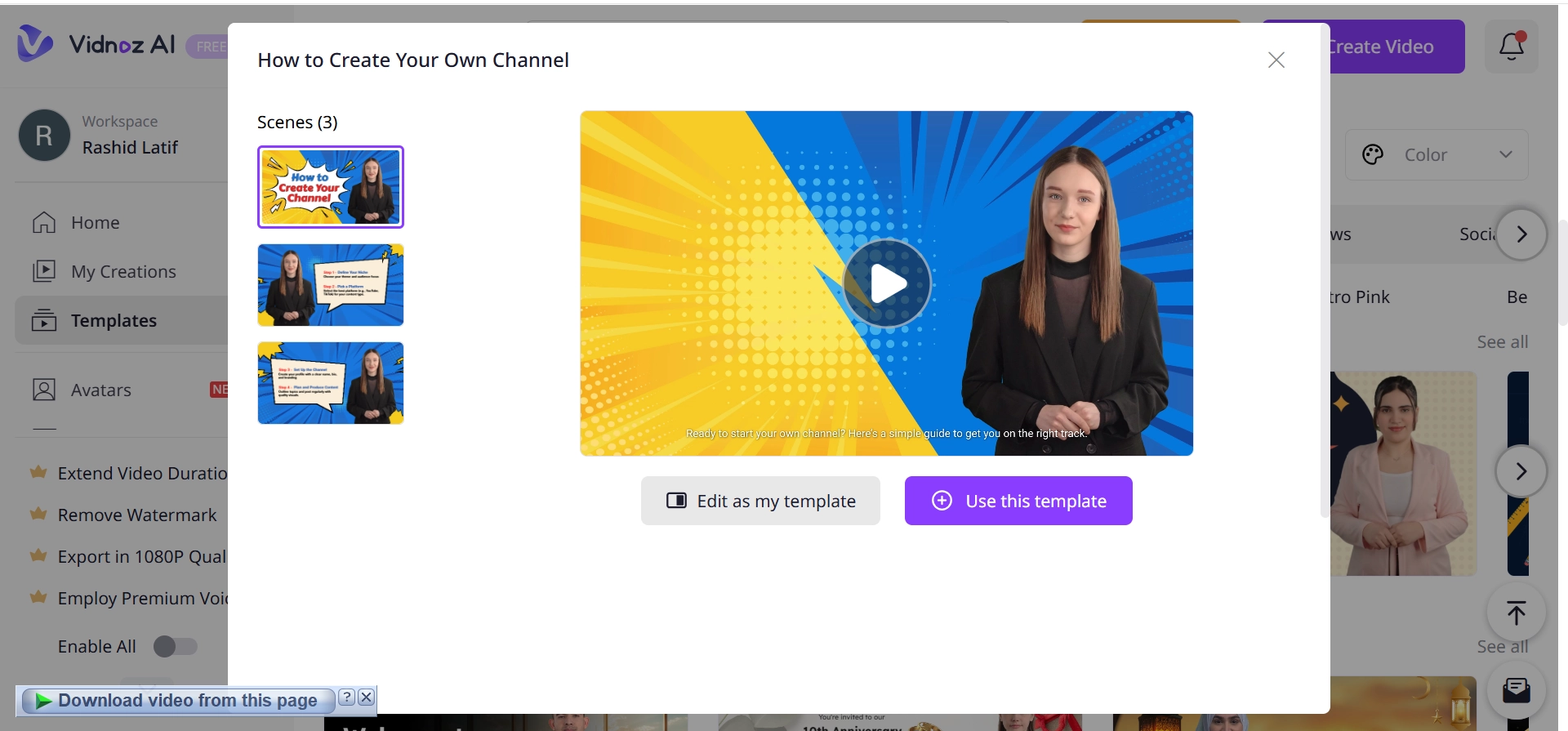The width and height of the screenshot is (1568, 731).
Task: Click the R workspace avatar
Action: coord(44,136)
